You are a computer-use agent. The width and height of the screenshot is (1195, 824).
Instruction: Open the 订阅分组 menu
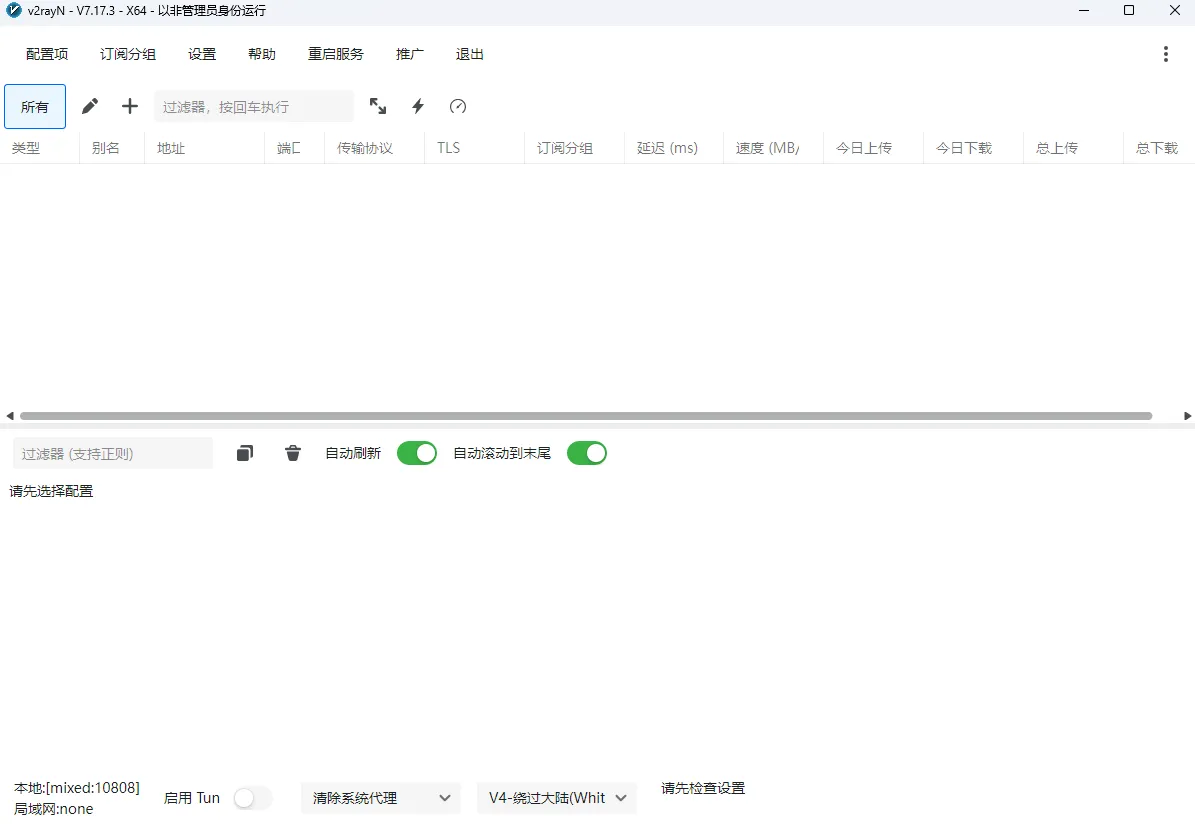coord(127,54)
